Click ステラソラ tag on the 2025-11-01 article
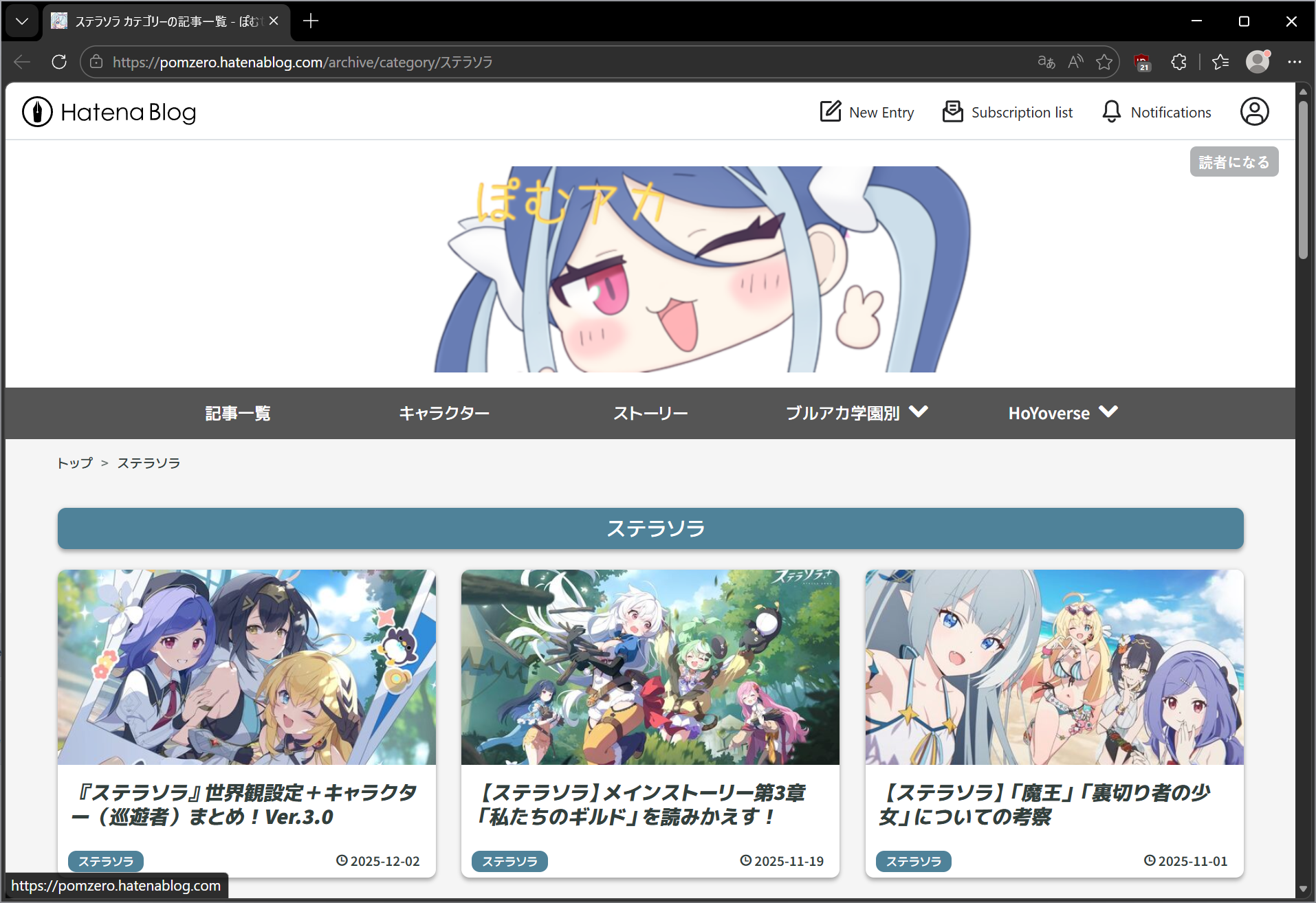The image size is (1316, 903). [x=914, y=861]
